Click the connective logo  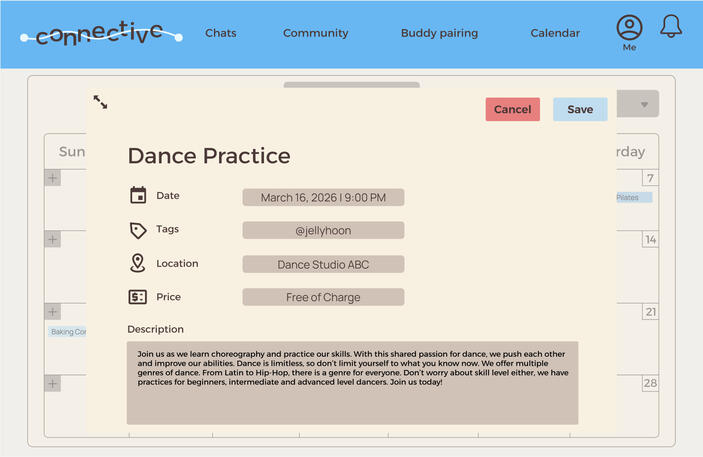(x=101, y=34)
